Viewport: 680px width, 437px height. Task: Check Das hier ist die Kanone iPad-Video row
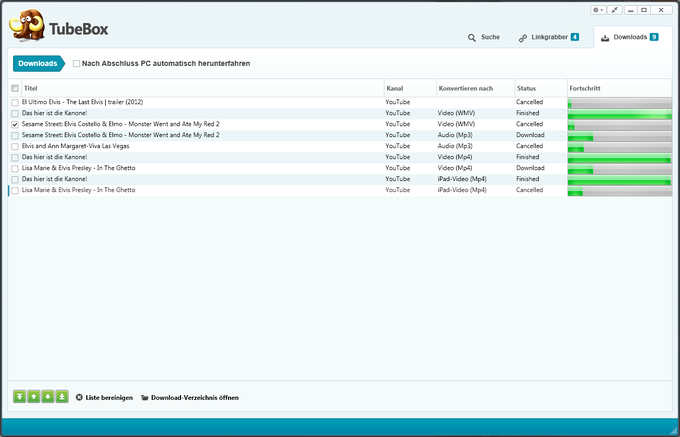click(15, 179)
